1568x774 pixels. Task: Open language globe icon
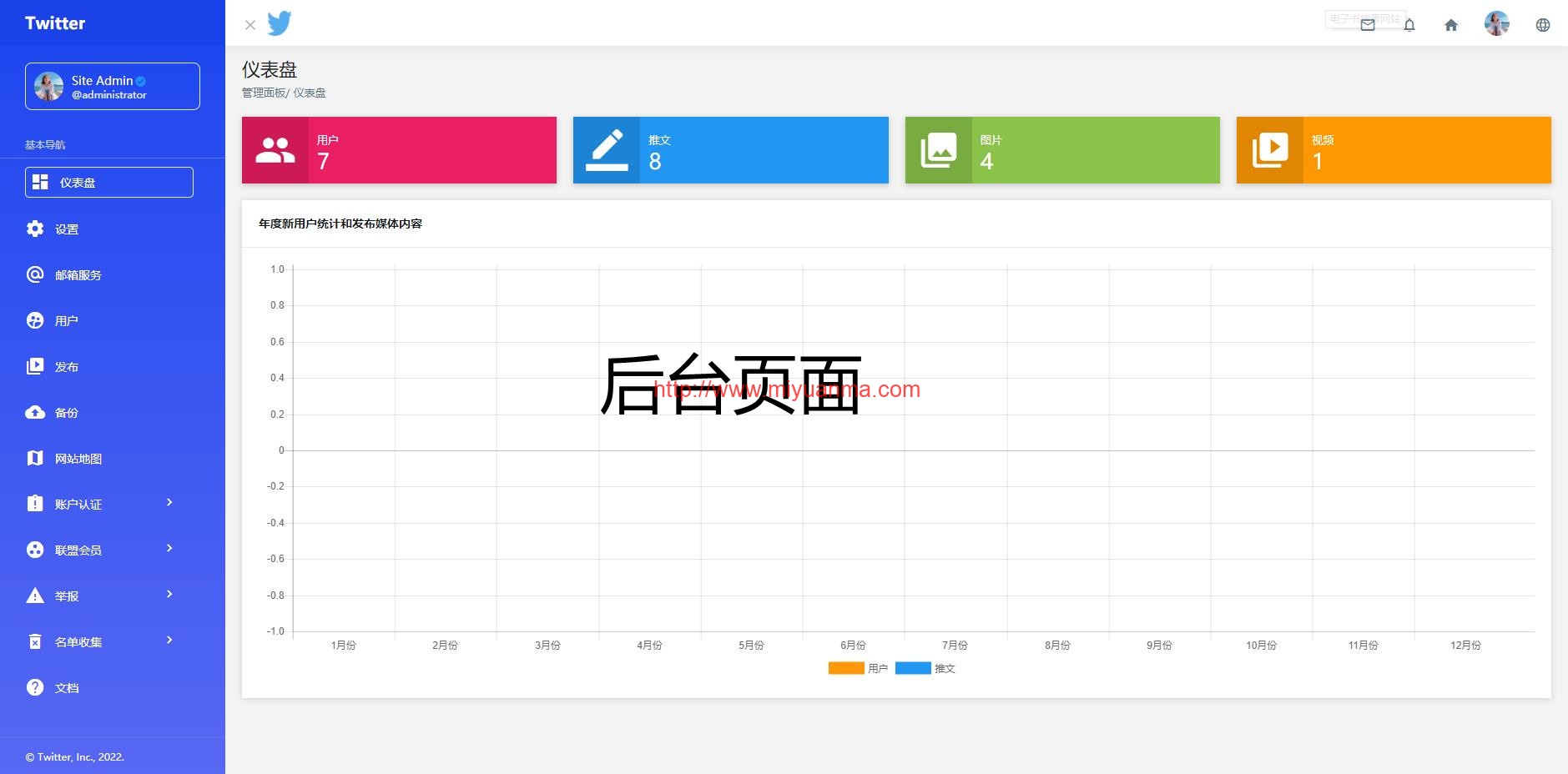tap(1543, 25)
